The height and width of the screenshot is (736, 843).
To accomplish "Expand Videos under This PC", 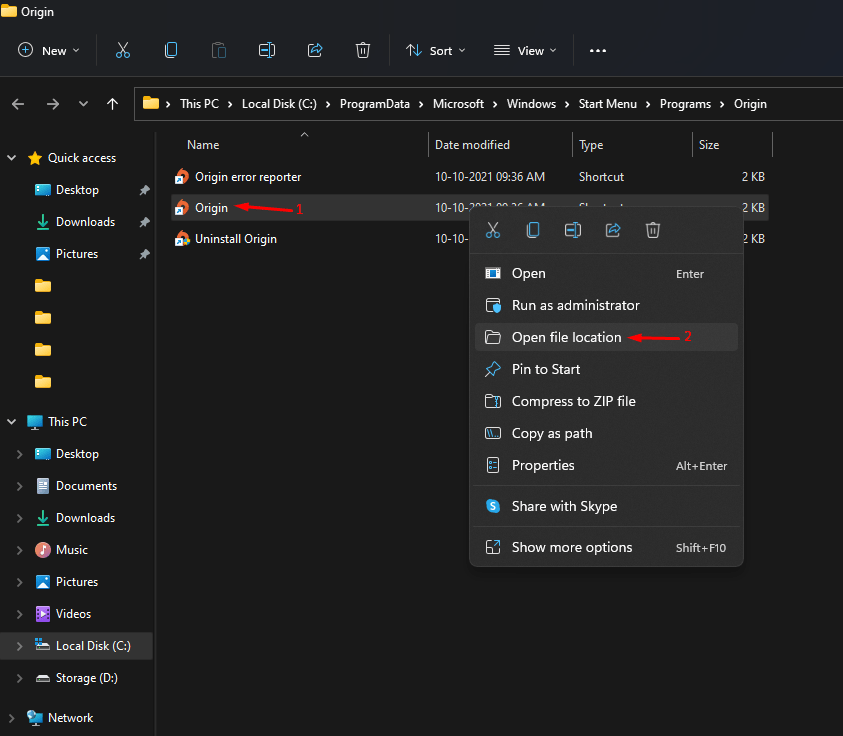I will 20,614.
